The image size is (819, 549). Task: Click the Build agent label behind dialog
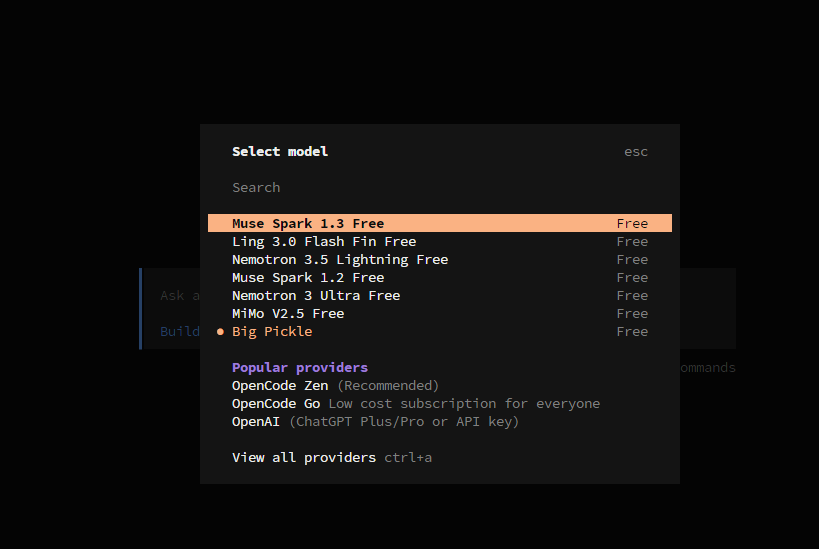[x=180, y=331]
